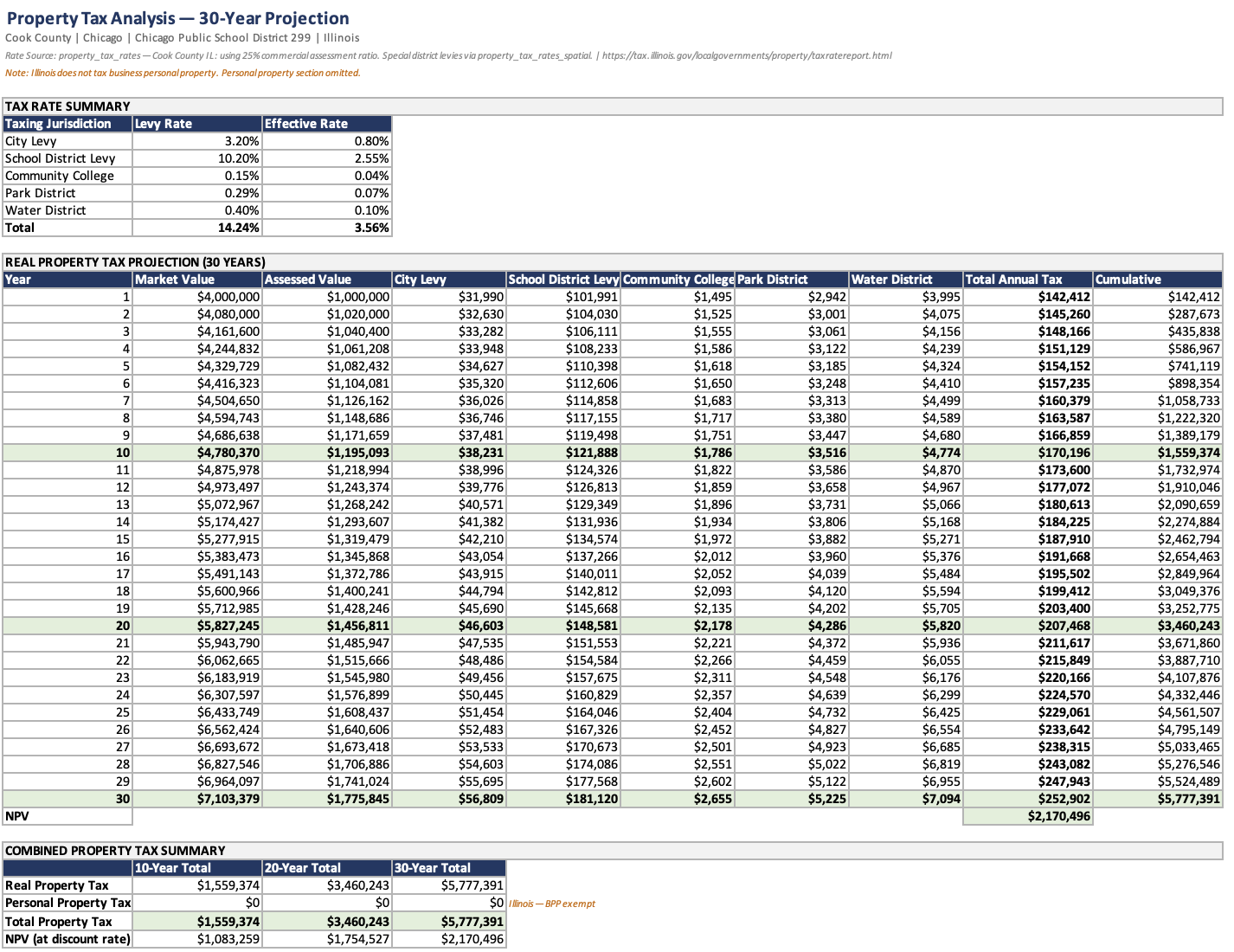
Task: Select the Illinois BPP exempt note
Action: pos(551,903)
